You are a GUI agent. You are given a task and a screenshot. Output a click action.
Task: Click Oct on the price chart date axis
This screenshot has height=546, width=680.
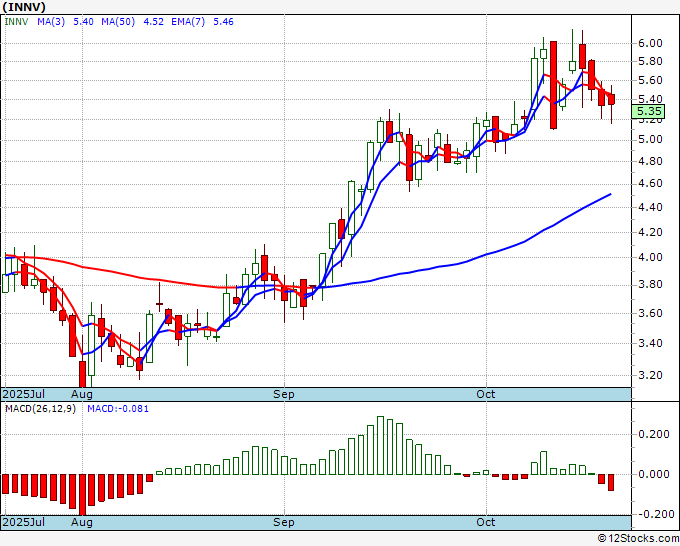(x=485, y=394)
